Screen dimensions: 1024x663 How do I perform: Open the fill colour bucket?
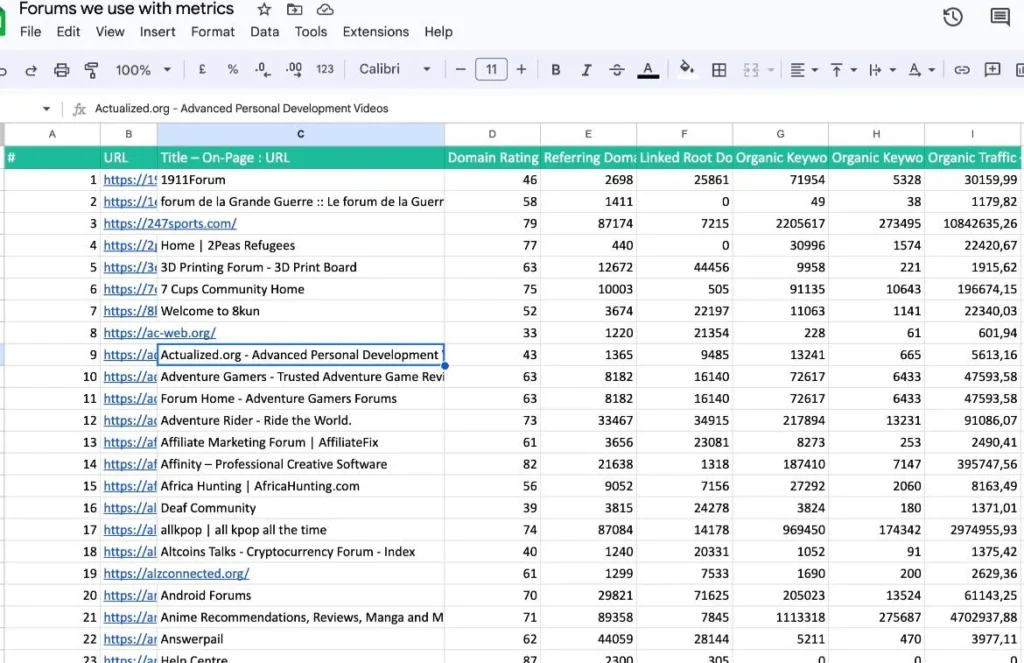[x=686, y=69]
